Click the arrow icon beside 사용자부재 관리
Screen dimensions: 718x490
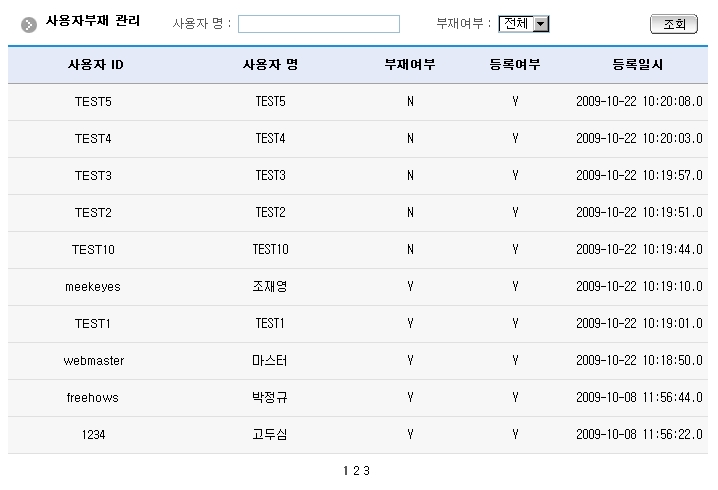pyautogui.click(x=30, y=24)
